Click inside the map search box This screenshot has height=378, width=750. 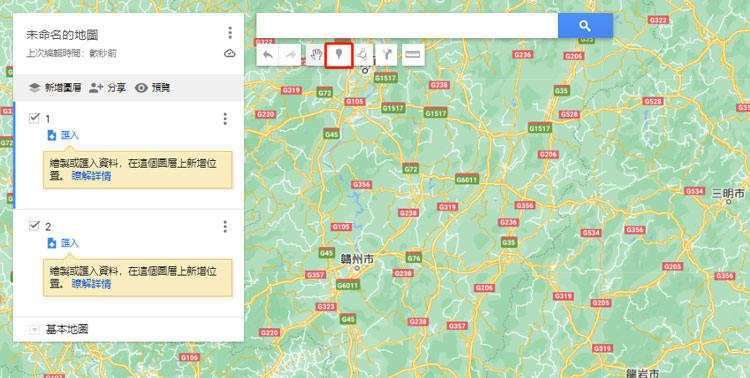tap(407, 26)
